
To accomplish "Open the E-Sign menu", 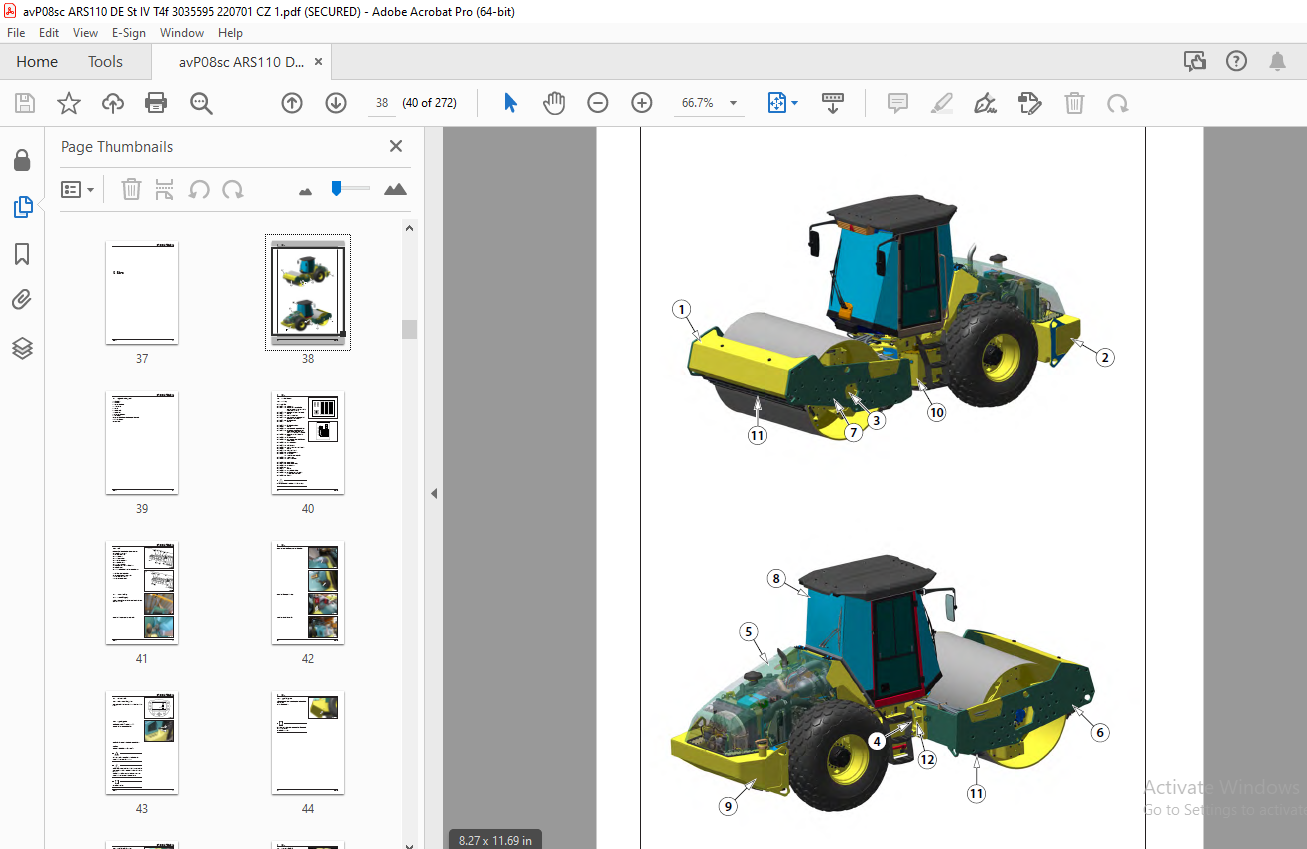I will pos(128,33).
